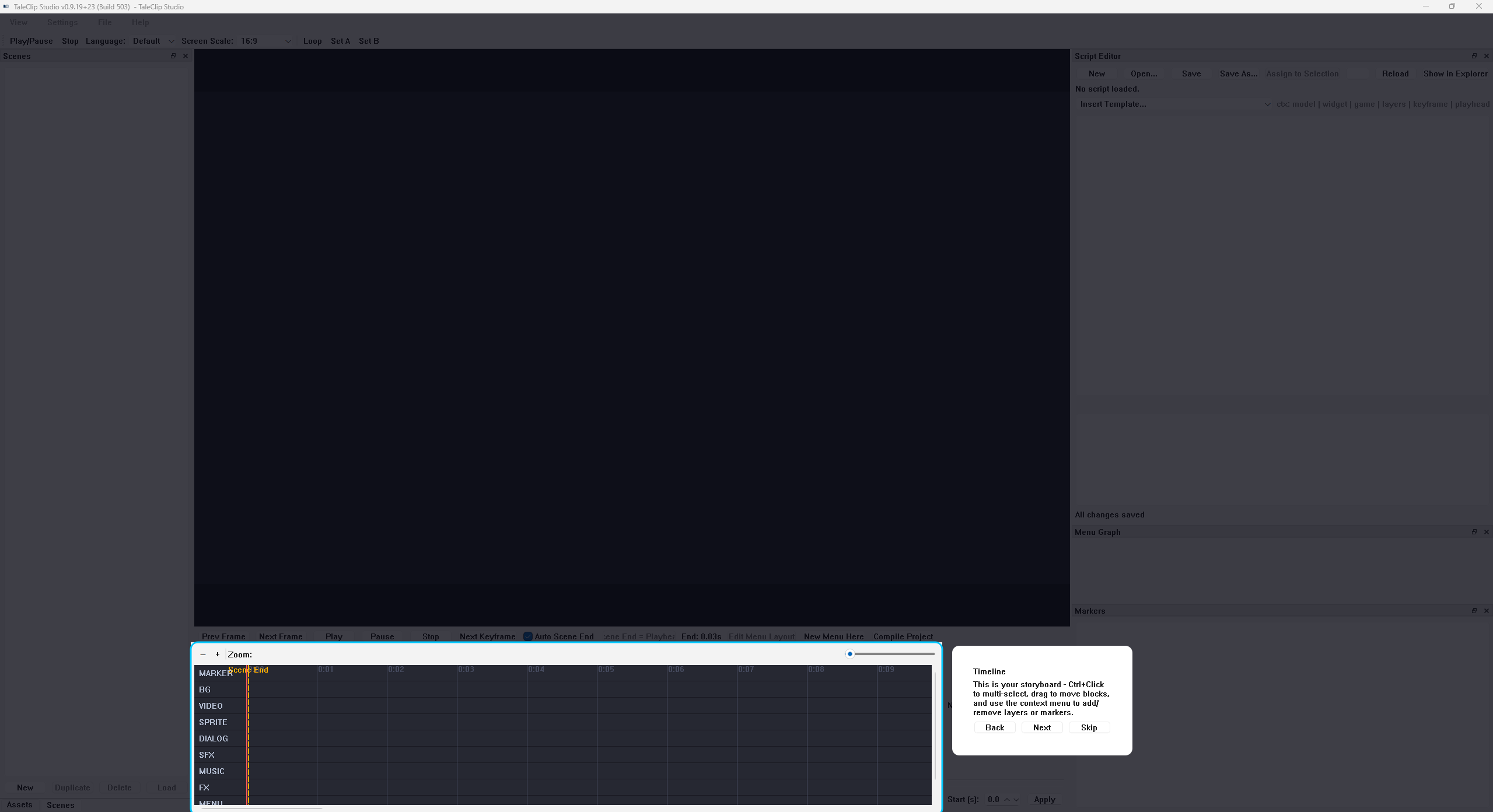The height and width of the screenshot is (812, 1493).
Task: Undock the Markers panel
Action: click(x=1474, y=611)
